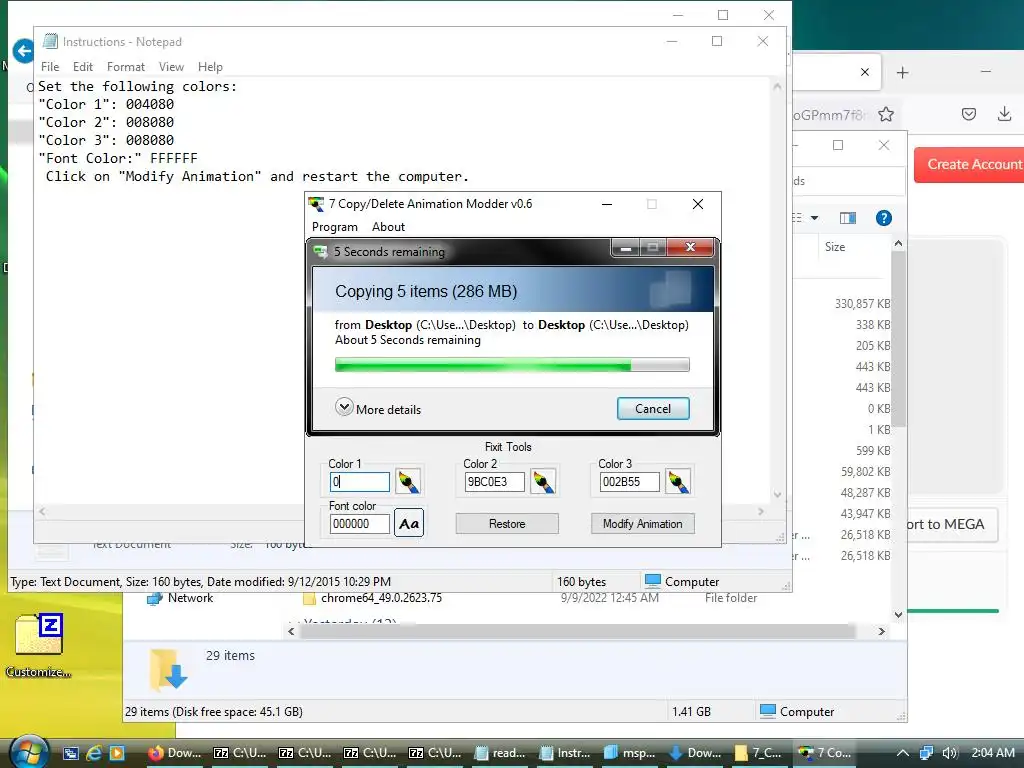Select Network in Explorer navigation pane
1024x768 pixels.
180,598
